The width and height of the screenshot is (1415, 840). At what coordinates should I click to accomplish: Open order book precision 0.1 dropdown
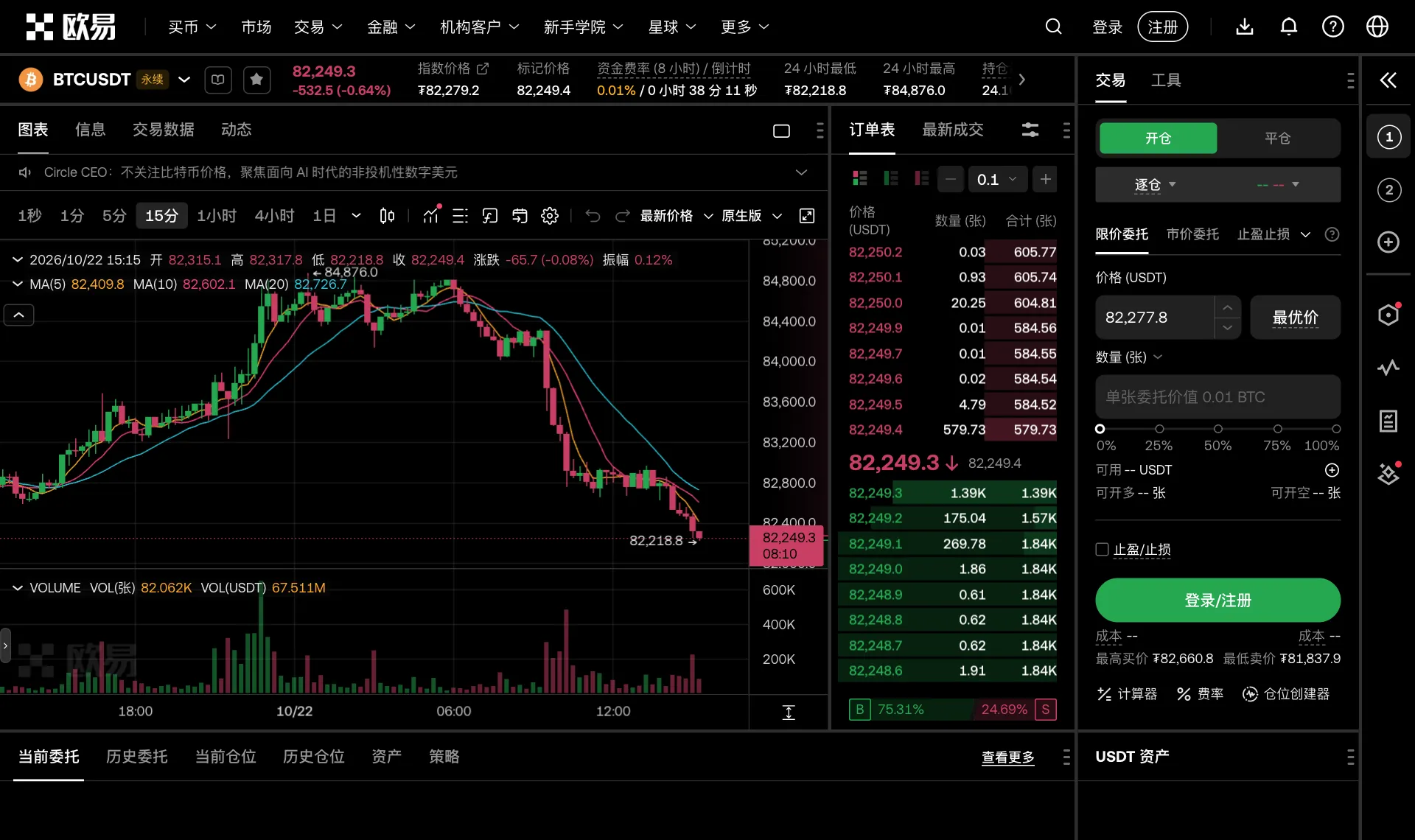coord(996,179)
